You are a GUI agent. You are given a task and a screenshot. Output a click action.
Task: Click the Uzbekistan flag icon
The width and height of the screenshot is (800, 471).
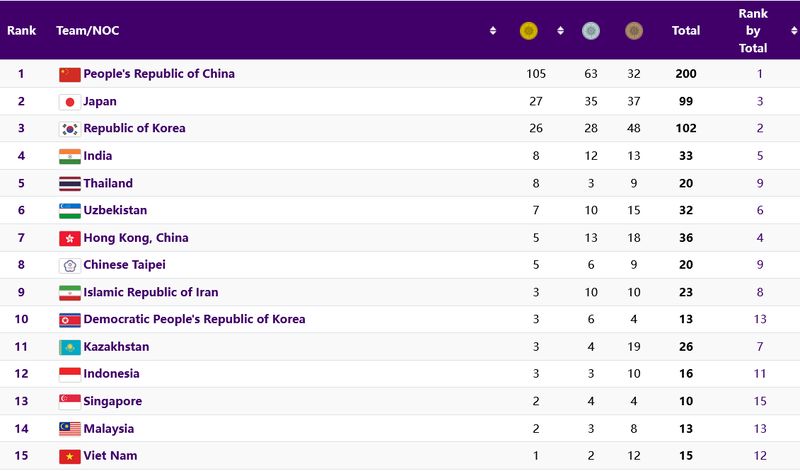[70, 211]
